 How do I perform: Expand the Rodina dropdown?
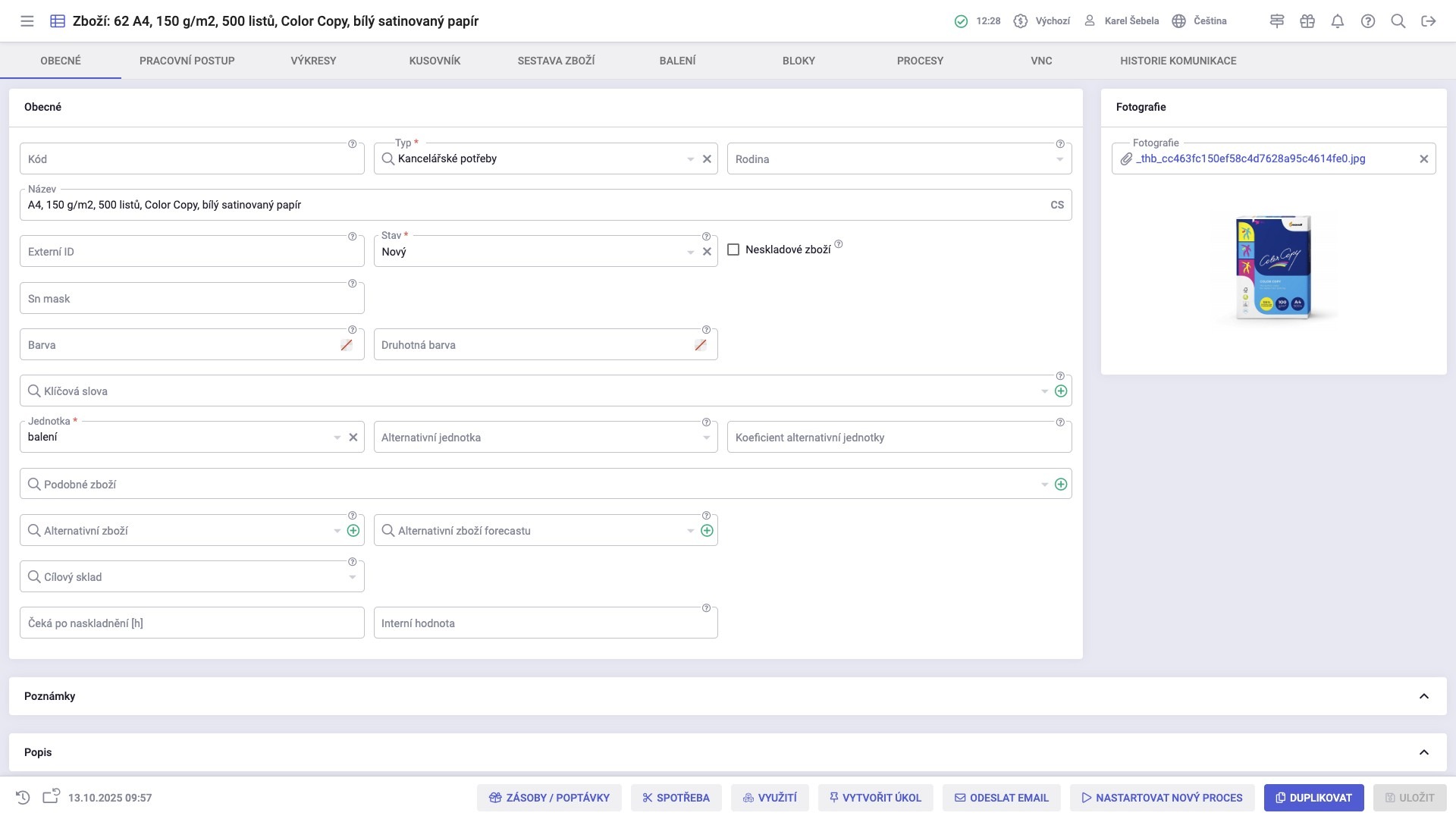(x=1059, y=159)
